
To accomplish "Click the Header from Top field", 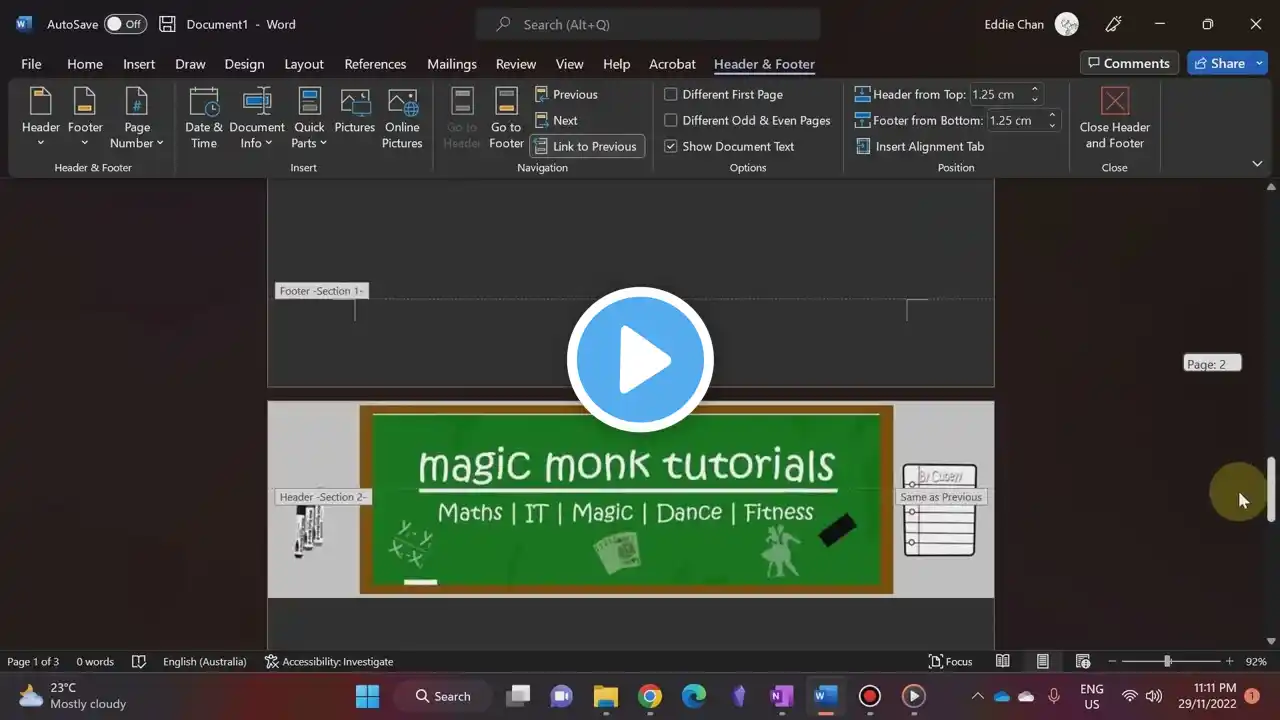I will (x=1000, y=94).
